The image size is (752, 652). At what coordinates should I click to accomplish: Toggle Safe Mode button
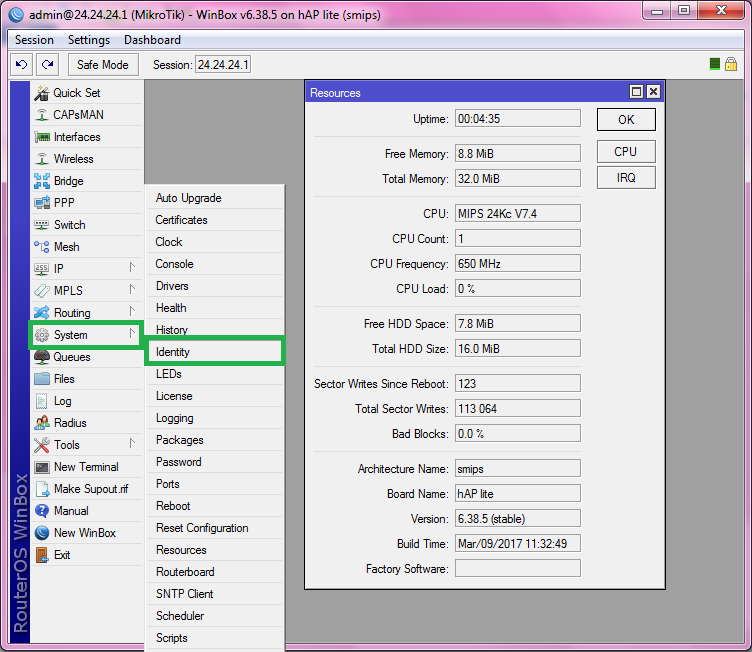103,64
